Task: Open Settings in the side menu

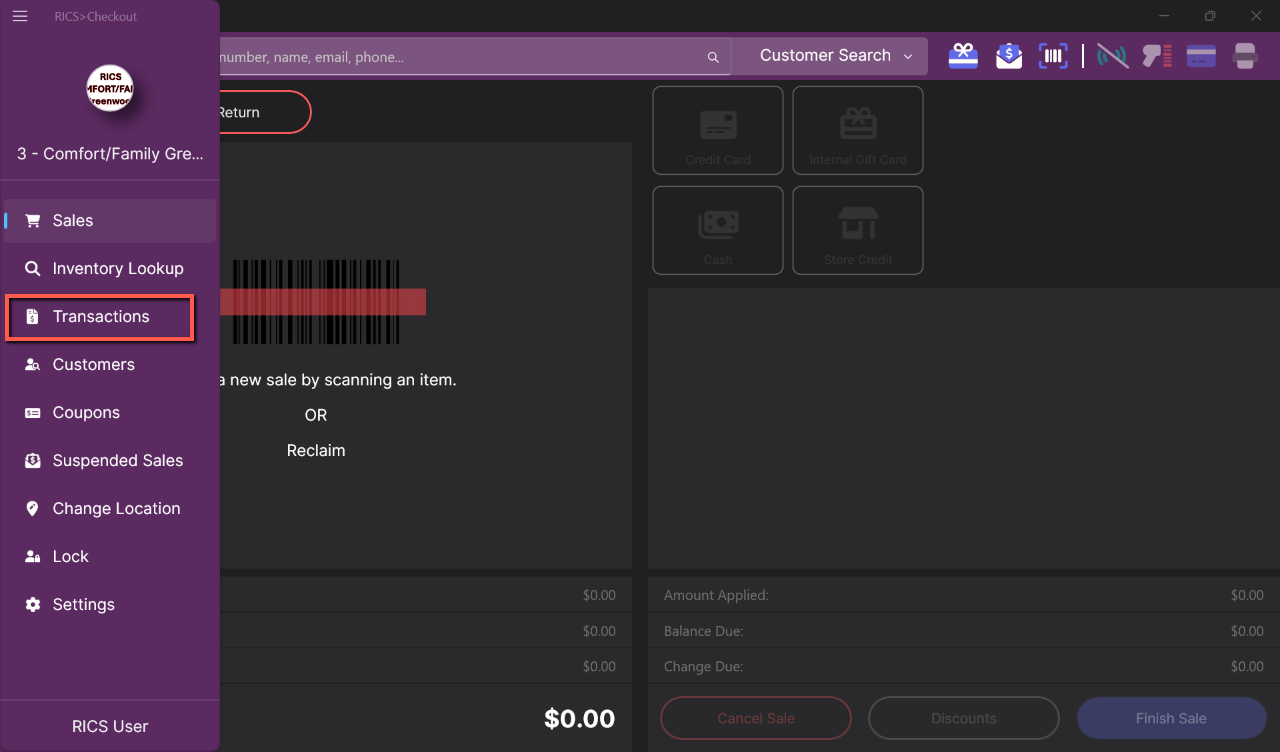Action: point(83,605)
